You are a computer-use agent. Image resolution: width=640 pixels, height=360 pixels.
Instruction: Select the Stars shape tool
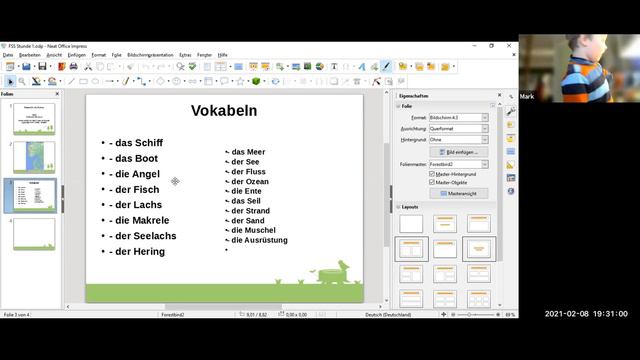[x=240, y=82]
